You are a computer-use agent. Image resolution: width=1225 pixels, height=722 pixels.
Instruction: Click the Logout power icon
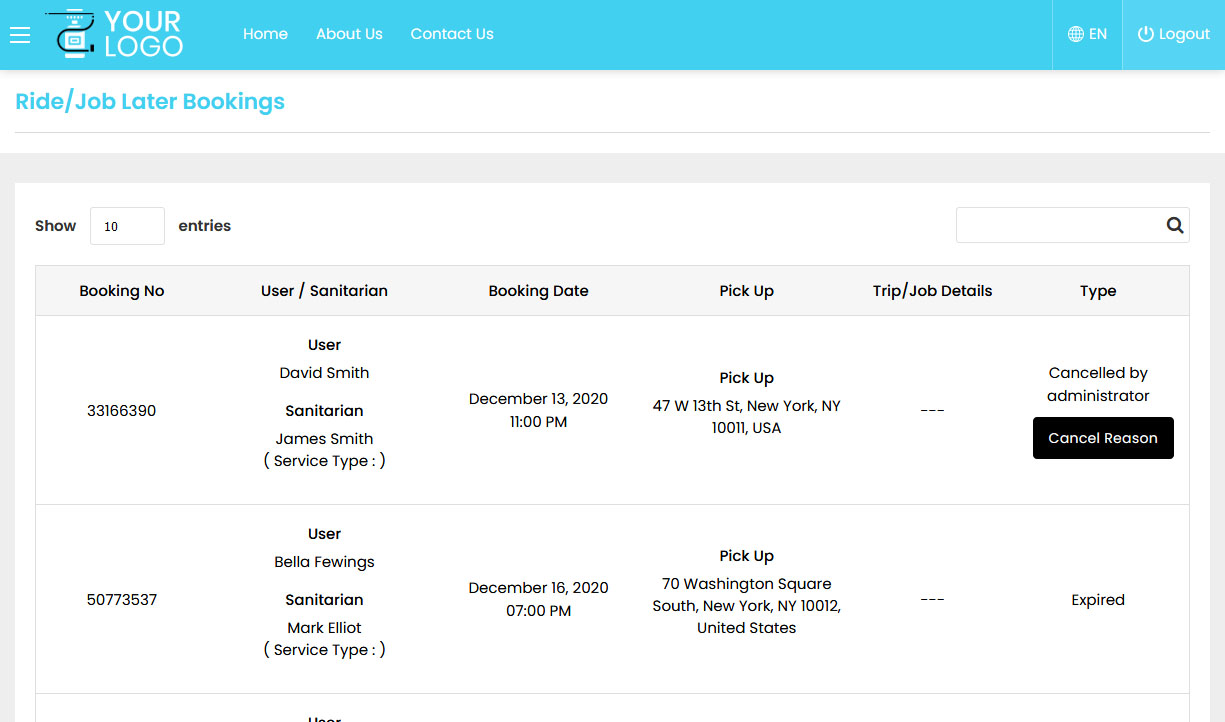[x=1146, y=34]
